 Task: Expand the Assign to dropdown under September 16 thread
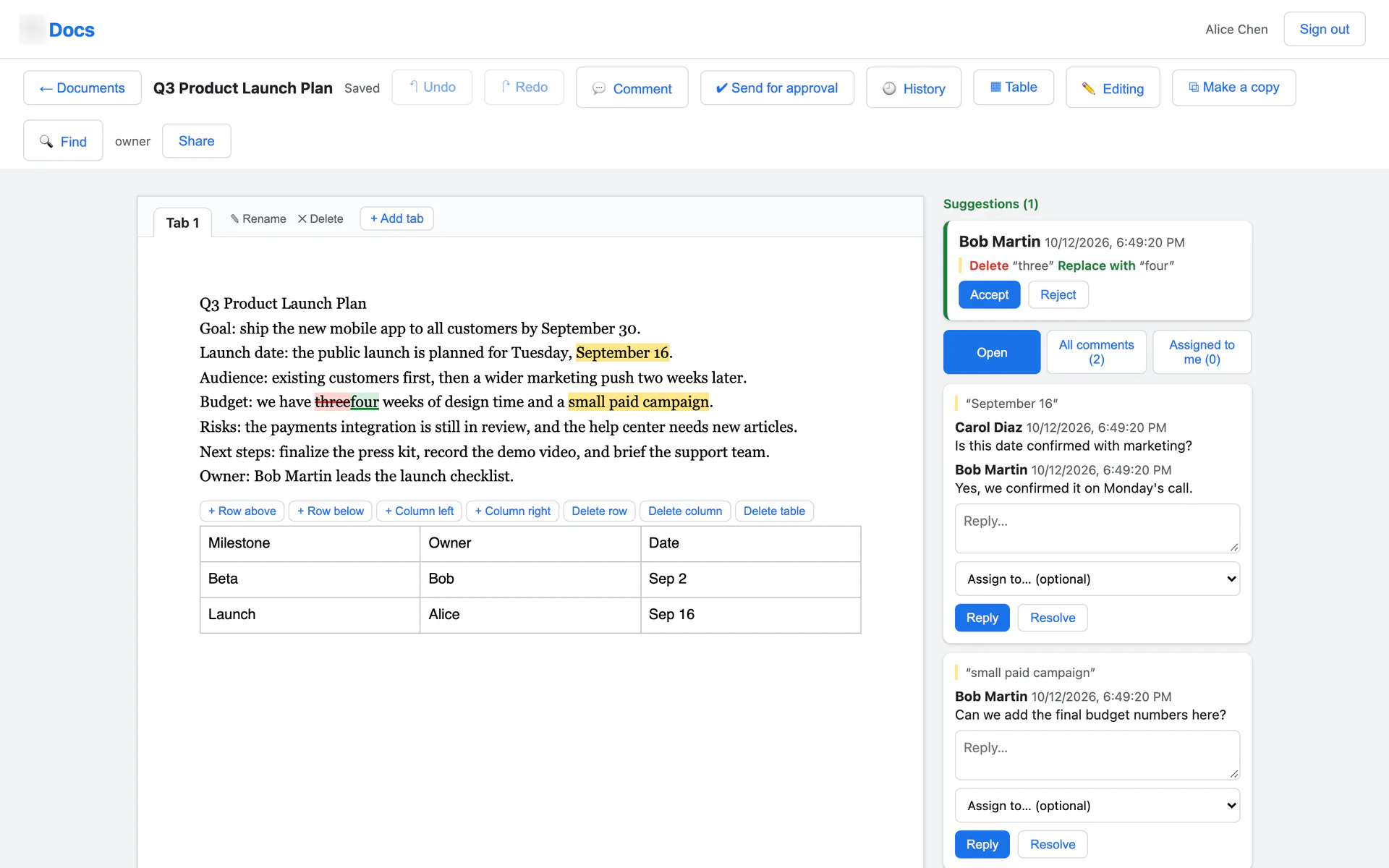click(x=1097, y=579)
